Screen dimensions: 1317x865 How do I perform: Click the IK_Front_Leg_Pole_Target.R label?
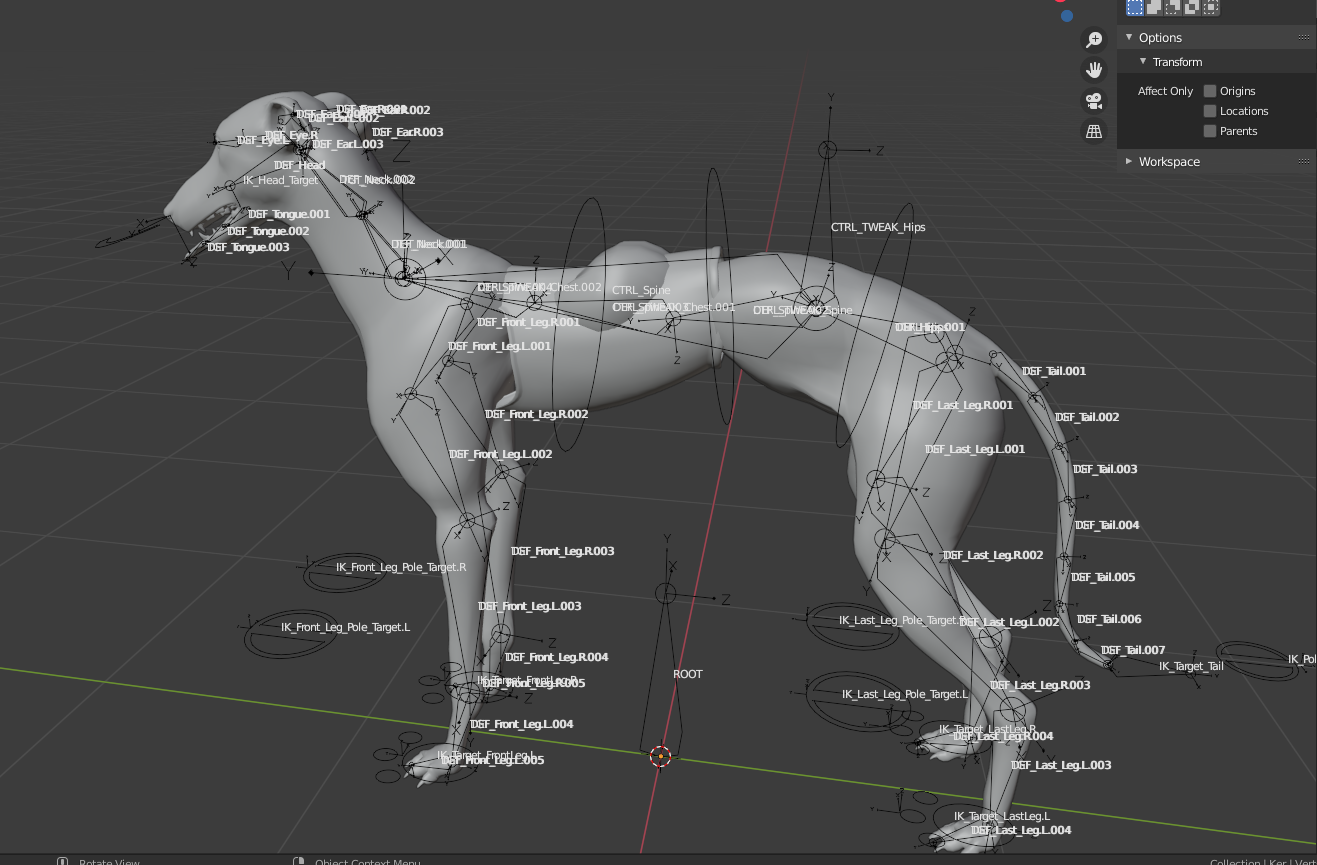coord(401,567)
